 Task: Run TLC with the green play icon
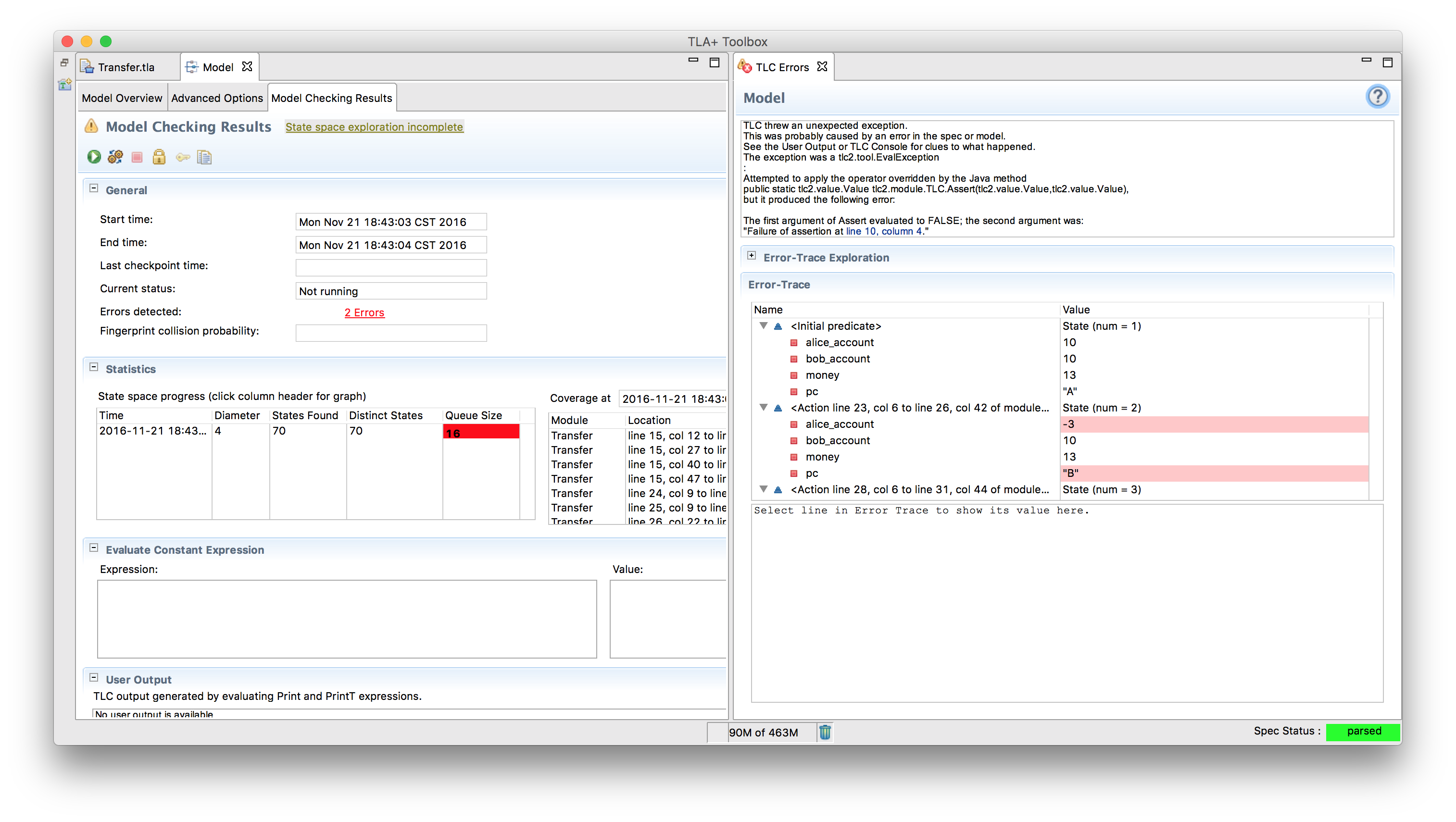(x=94, y=157)
